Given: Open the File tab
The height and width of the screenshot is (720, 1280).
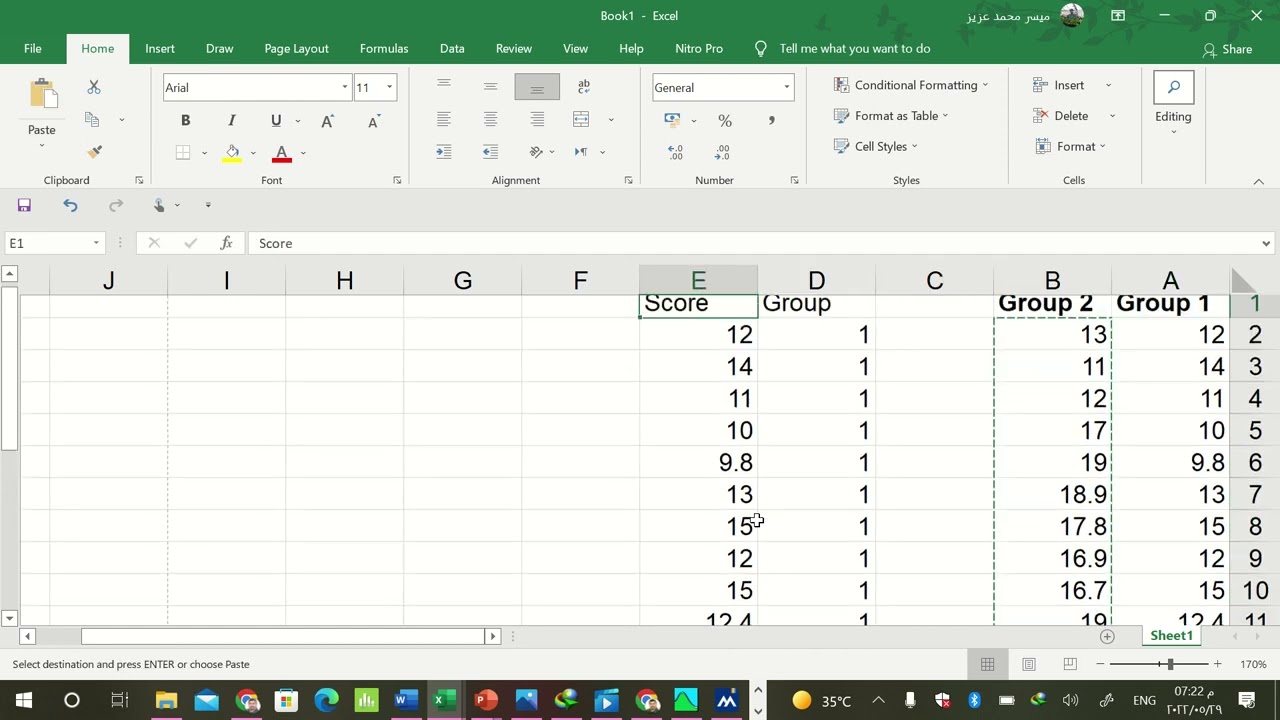Looking at the screenshot, I should point(33,48).
